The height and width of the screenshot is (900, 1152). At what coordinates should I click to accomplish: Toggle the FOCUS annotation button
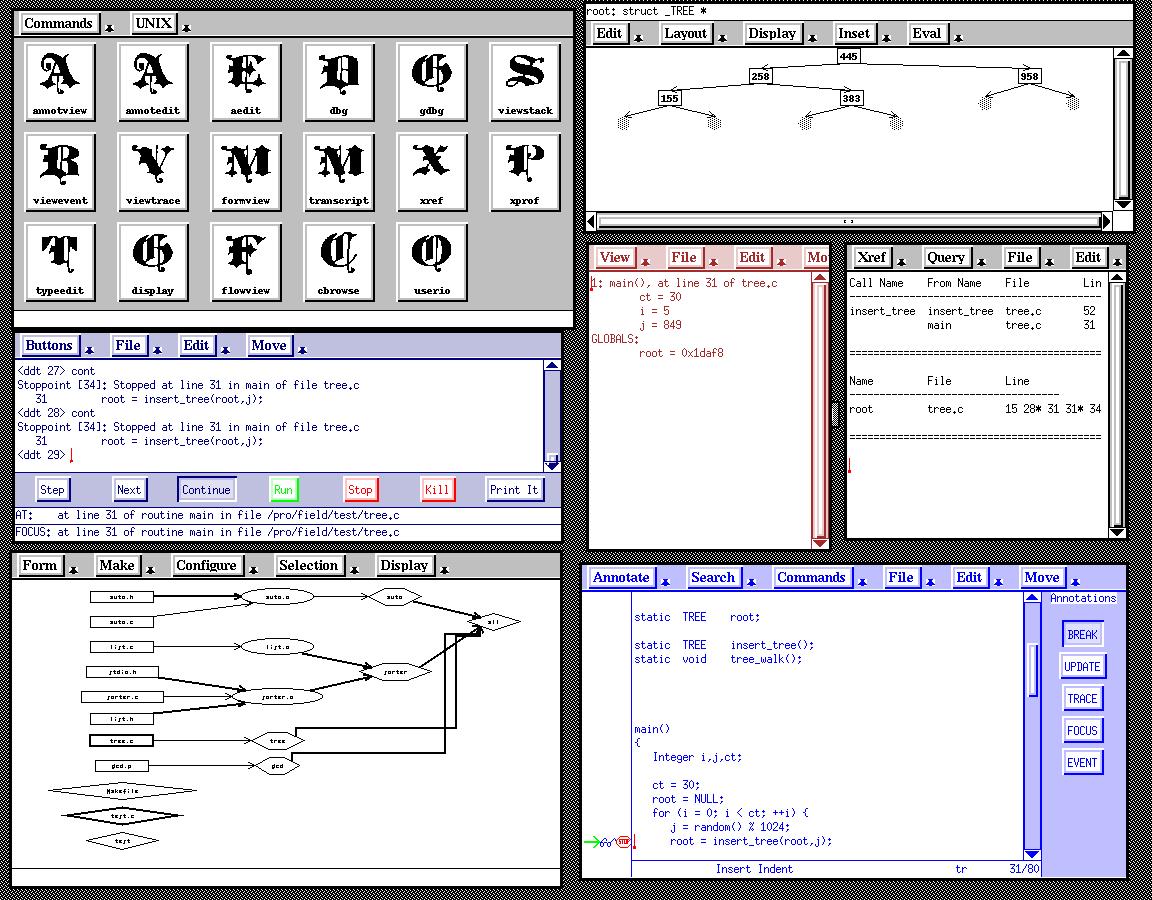coord(1082,731)
